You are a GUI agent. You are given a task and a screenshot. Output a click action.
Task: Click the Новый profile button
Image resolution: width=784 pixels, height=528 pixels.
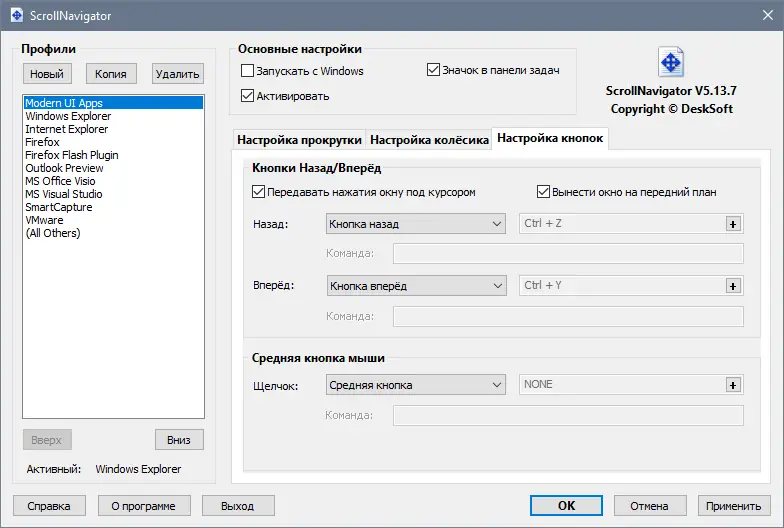pyautogui.click(x=47, y=74)
